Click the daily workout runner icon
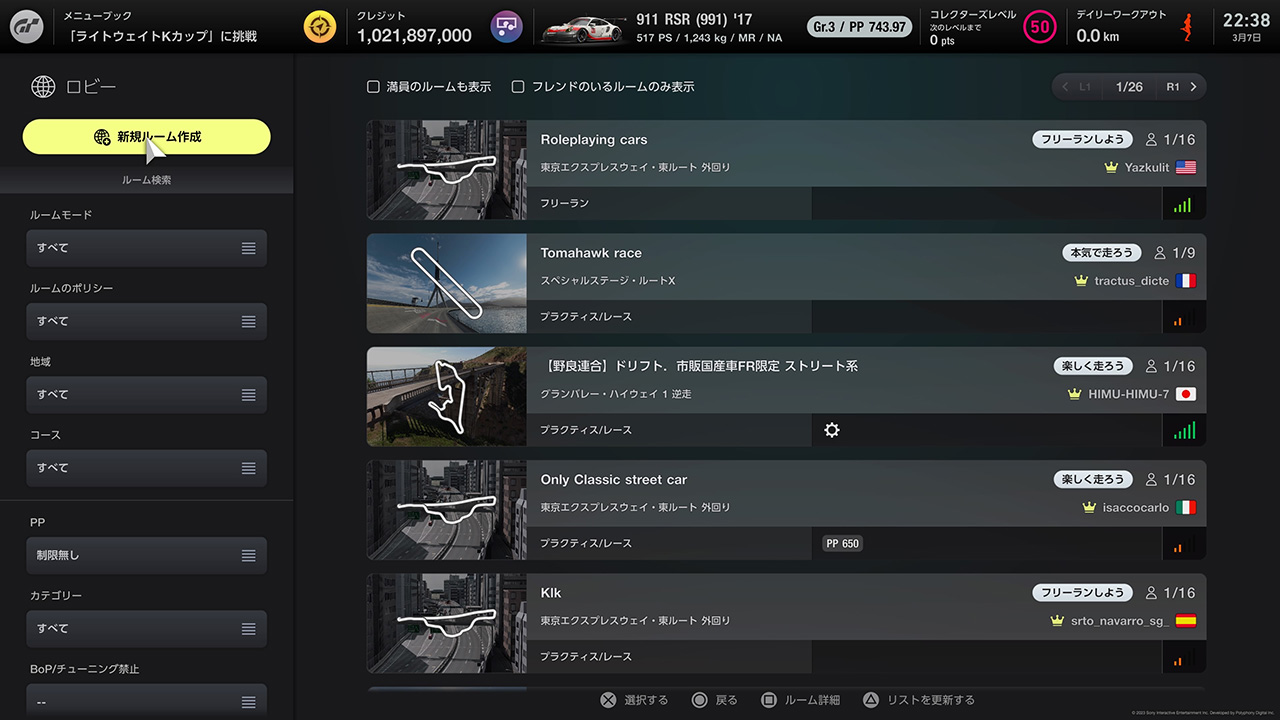The height and width of the screenshot is (720, 1280). coord(1189,27)
